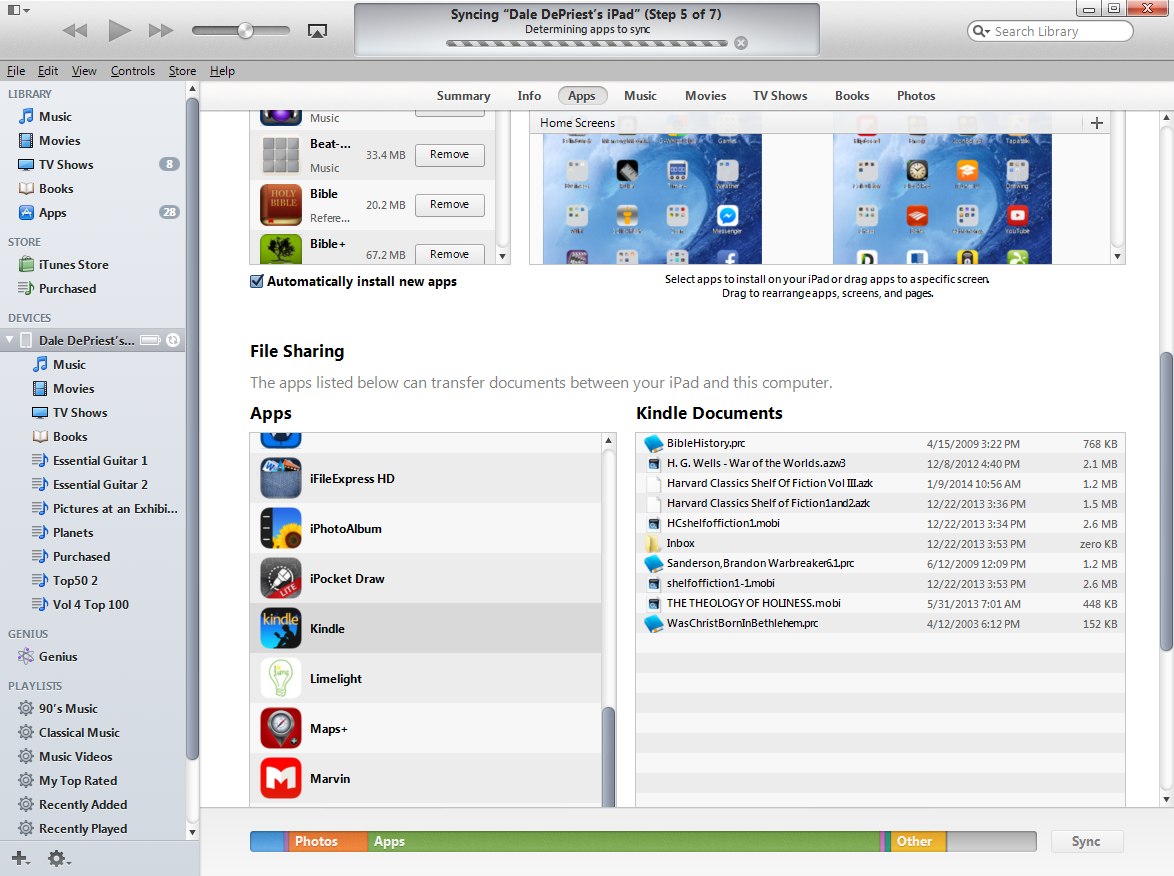Choose the iPhotoAlbum app
Screen dimensions: 1174x876
[345, 529]
